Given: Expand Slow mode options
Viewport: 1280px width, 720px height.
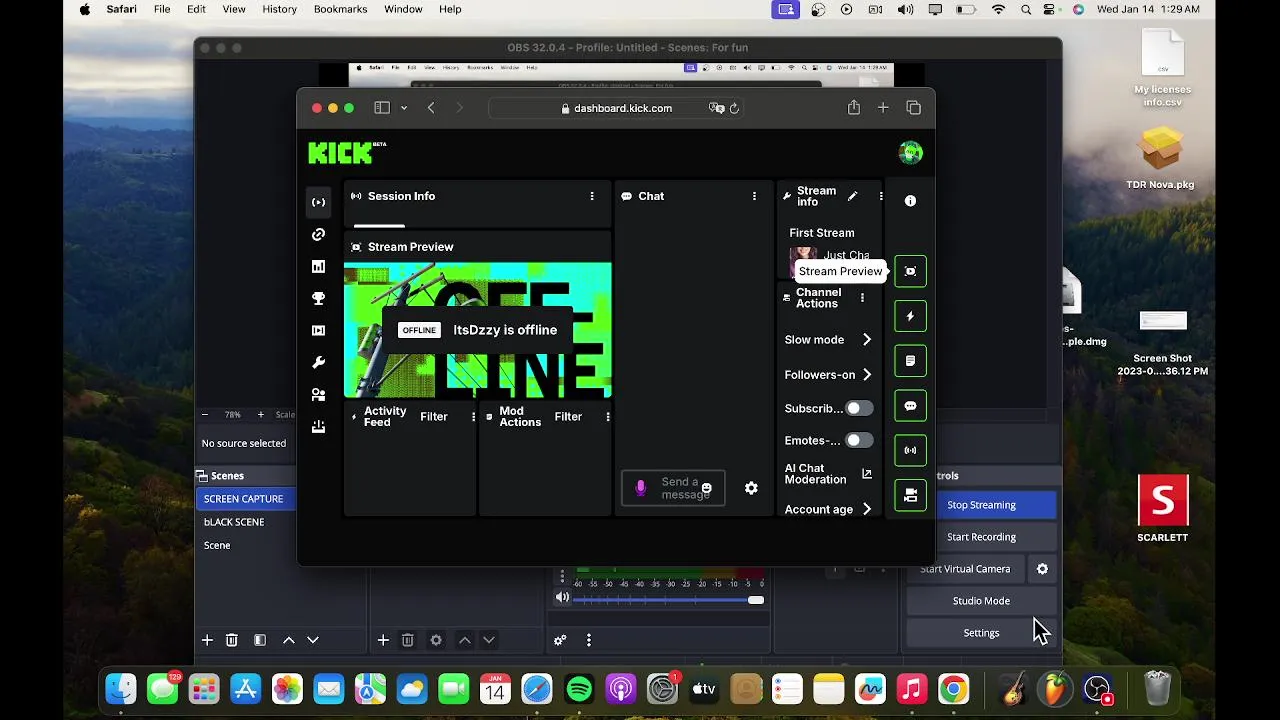Looking at the screenshot, I should (867, 340).
